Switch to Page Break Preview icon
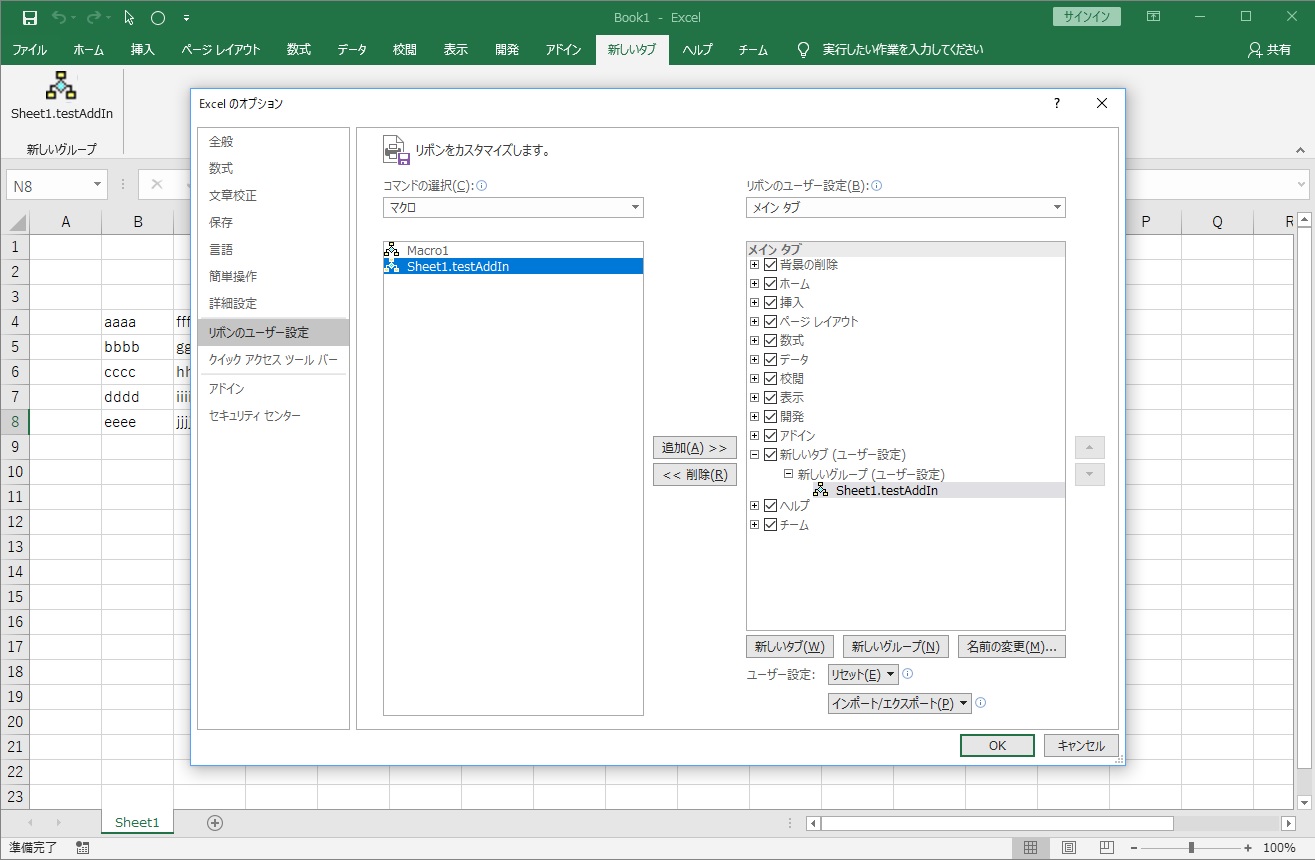Screen dimensions: 1315x860 (x=1108, y=848)
